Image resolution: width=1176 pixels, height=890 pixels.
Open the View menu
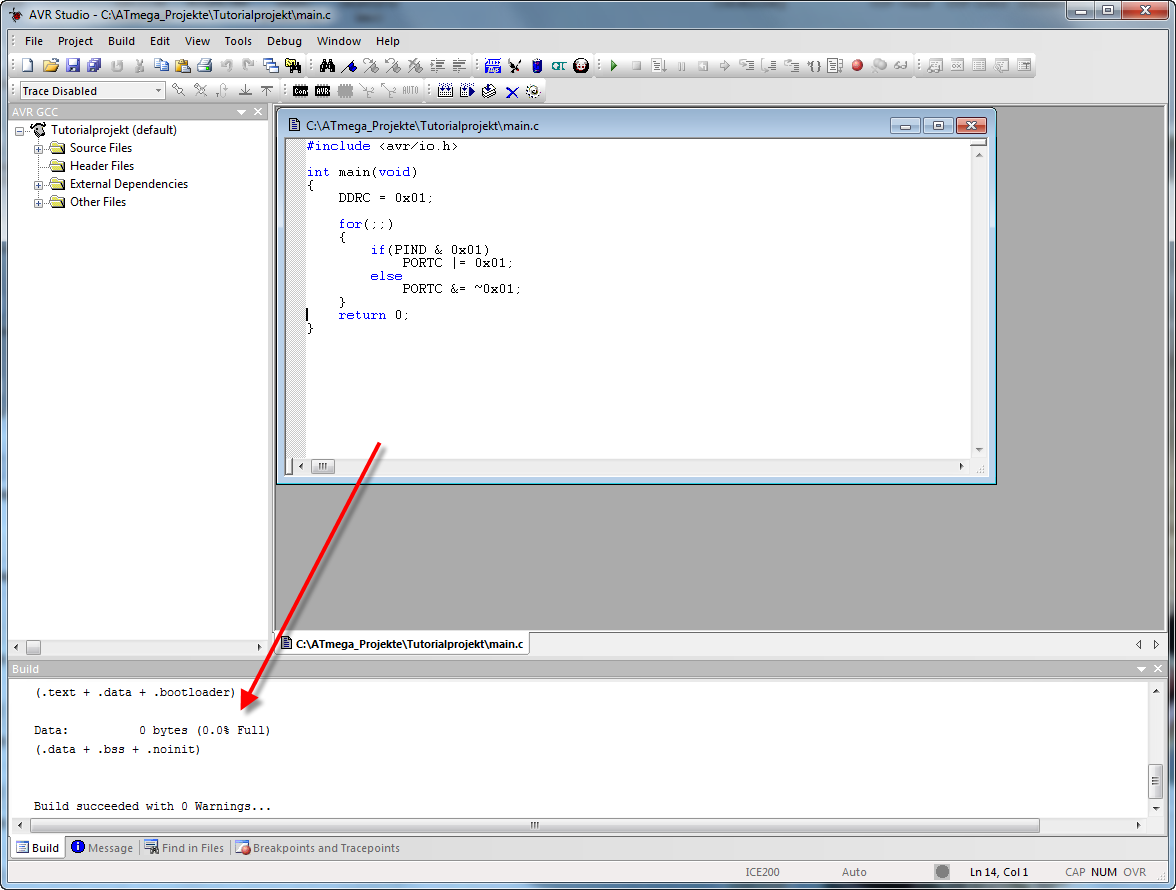197,41
